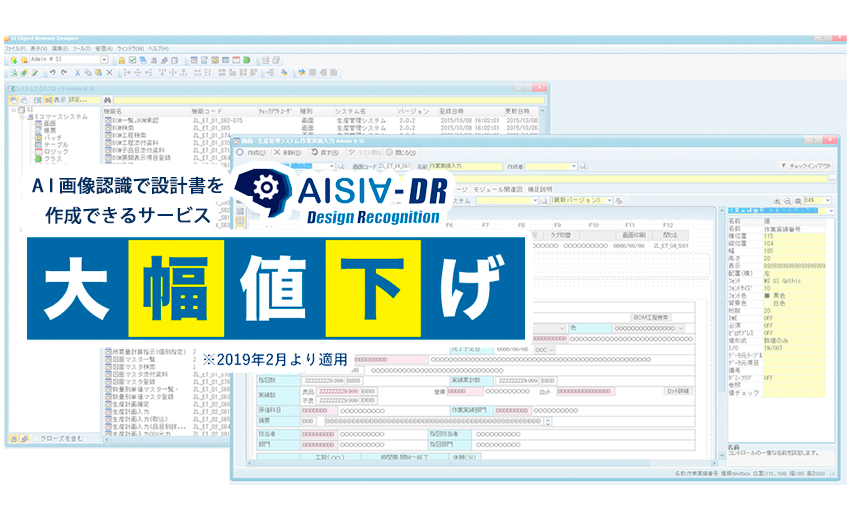Click the Delete X icon in the toolbar

109,73
